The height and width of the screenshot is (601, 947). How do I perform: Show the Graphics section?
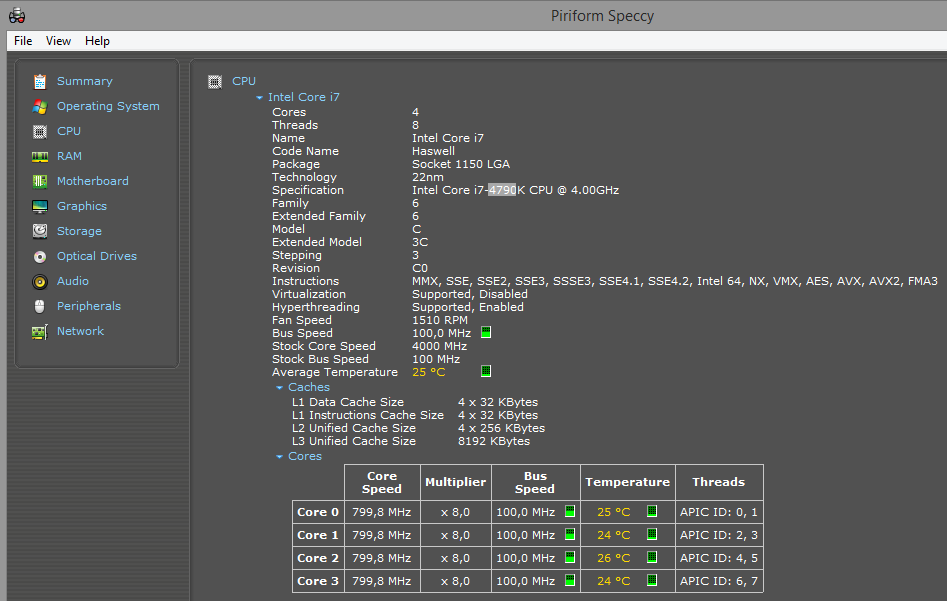82,206
